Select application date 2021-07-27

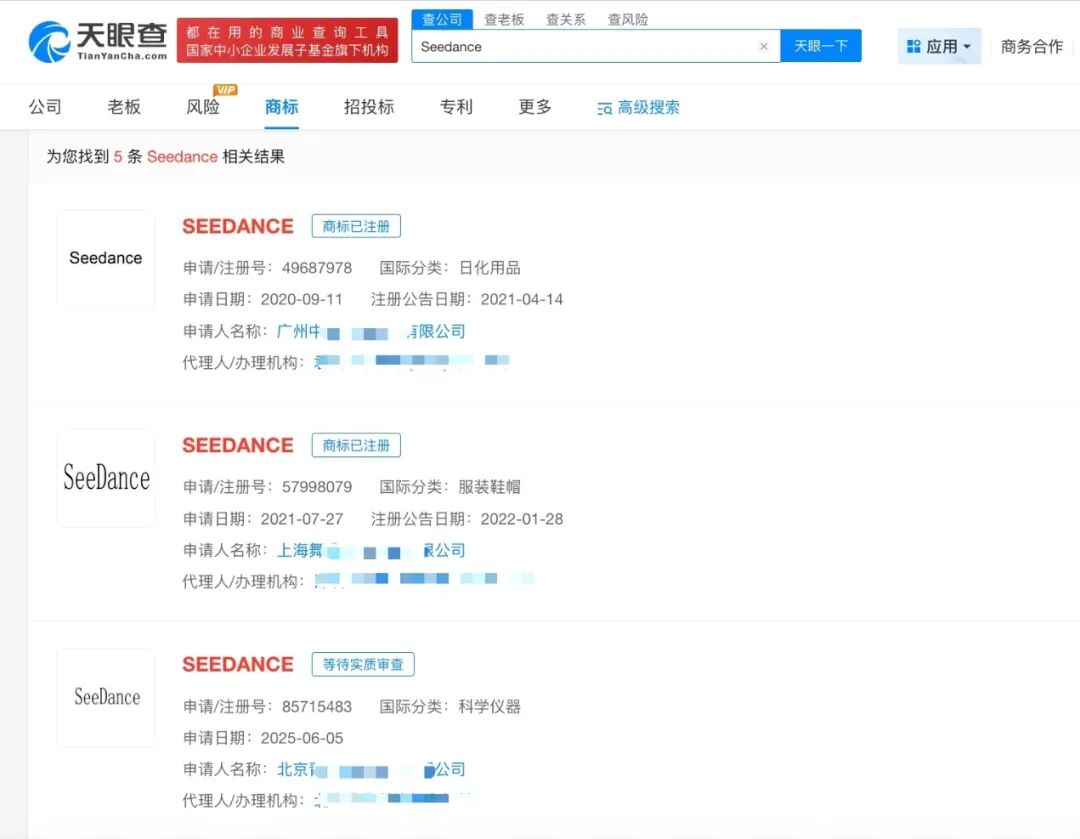[302, 519]
